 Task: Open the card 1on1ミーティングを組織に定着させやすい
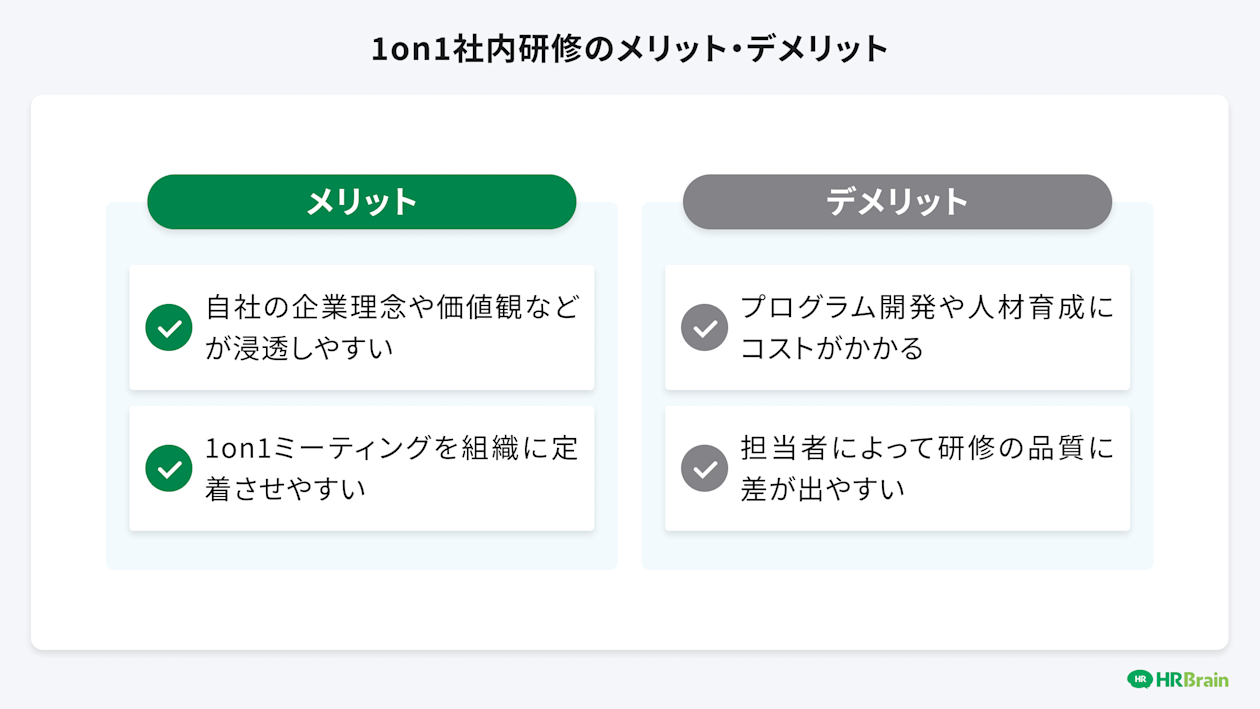click(x=362, y=468)
